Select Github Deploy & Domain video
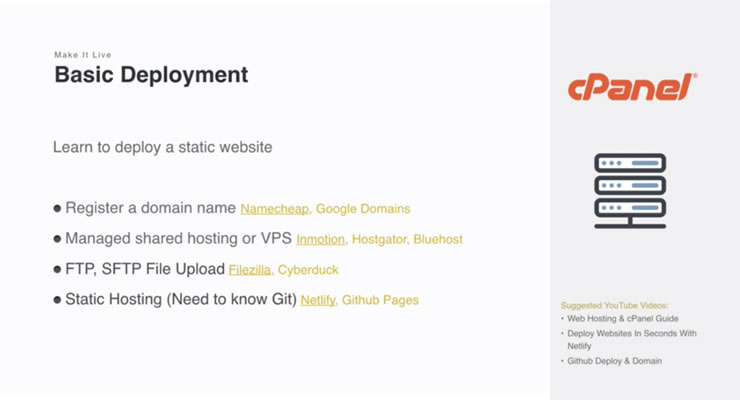The image size is (740, 400). click(614, 361)
